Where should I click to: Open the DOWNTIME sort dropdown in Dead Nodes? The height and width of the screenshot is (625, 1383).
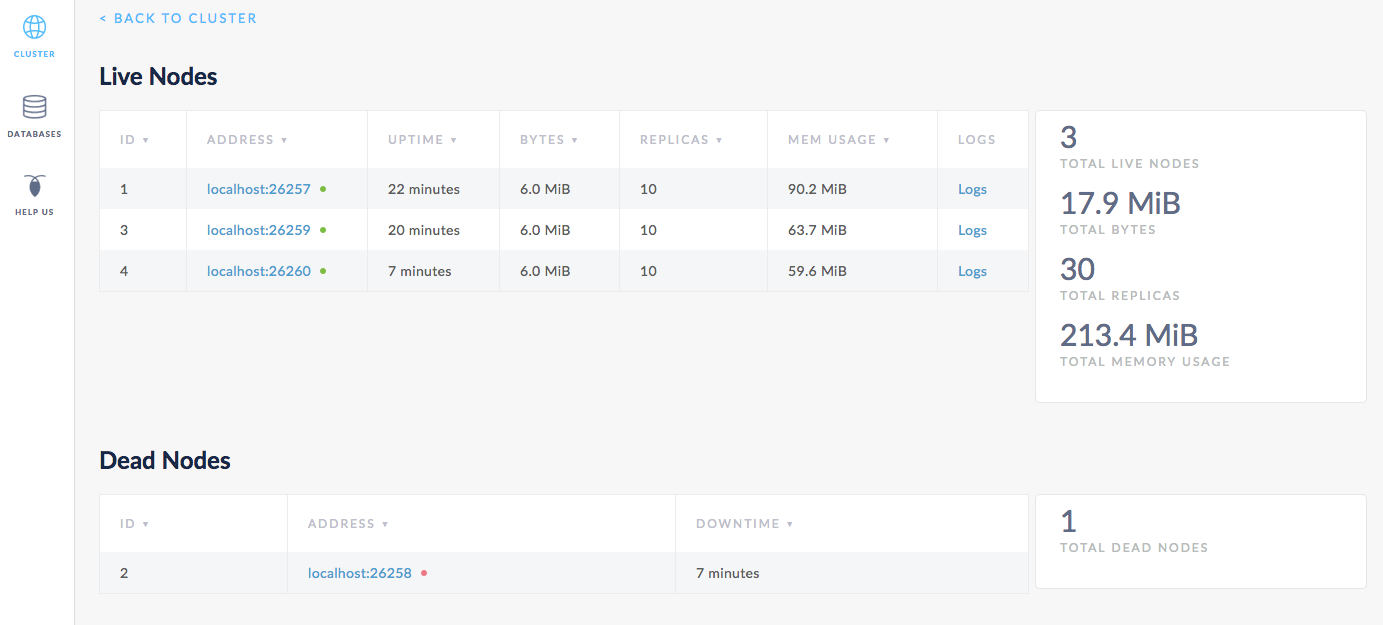coord(791,523)
